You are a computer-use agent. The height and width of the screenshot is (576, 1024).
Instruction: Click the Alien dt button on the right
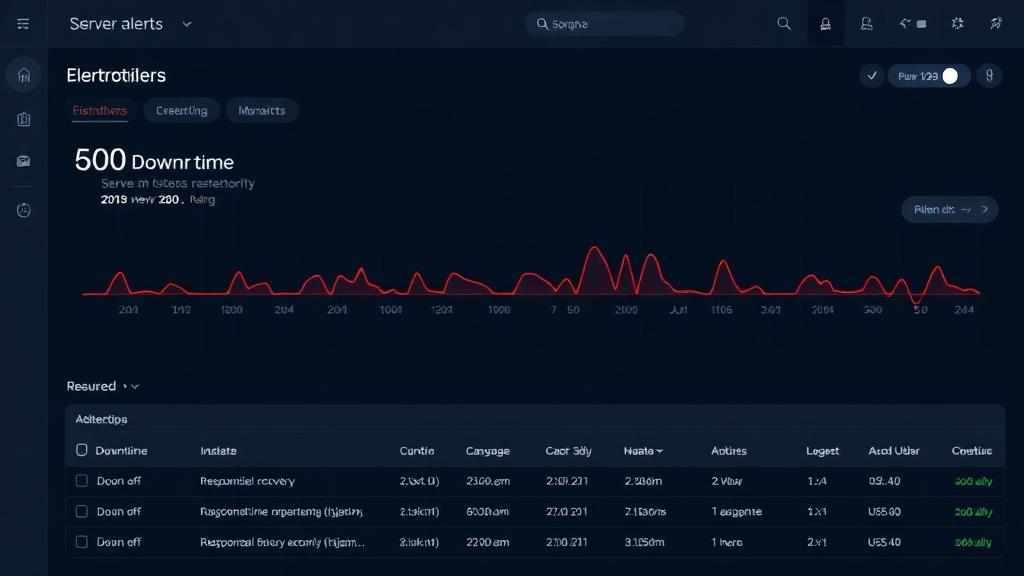coord(948,209)
